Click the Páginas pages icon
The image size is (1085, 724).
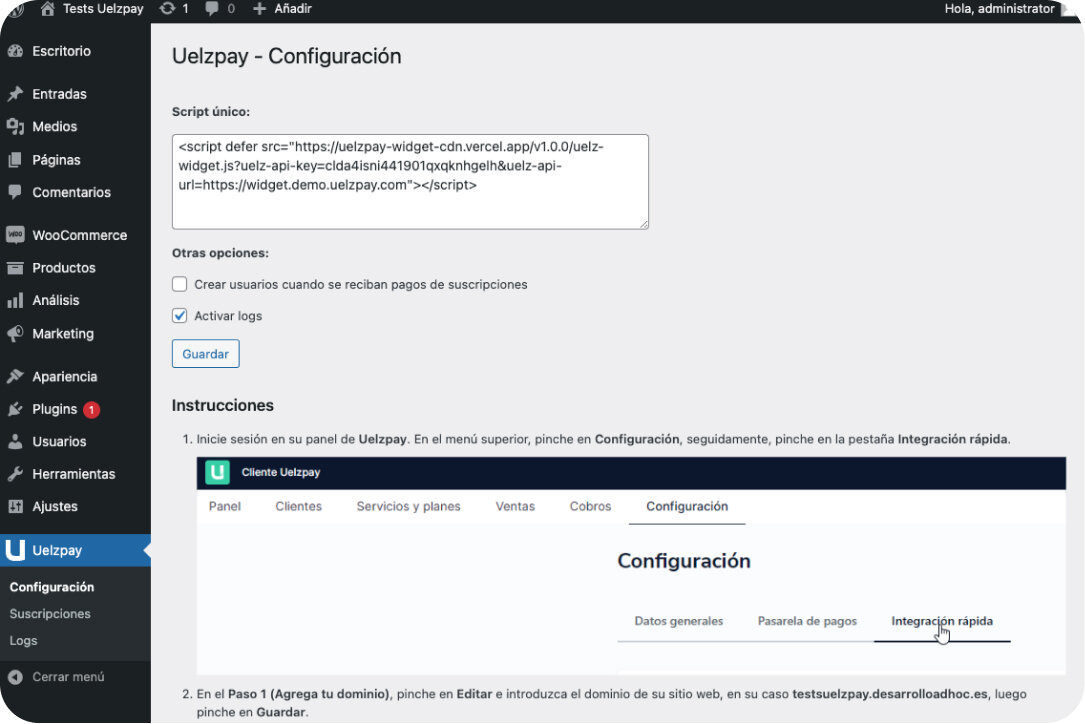(15, 160)
